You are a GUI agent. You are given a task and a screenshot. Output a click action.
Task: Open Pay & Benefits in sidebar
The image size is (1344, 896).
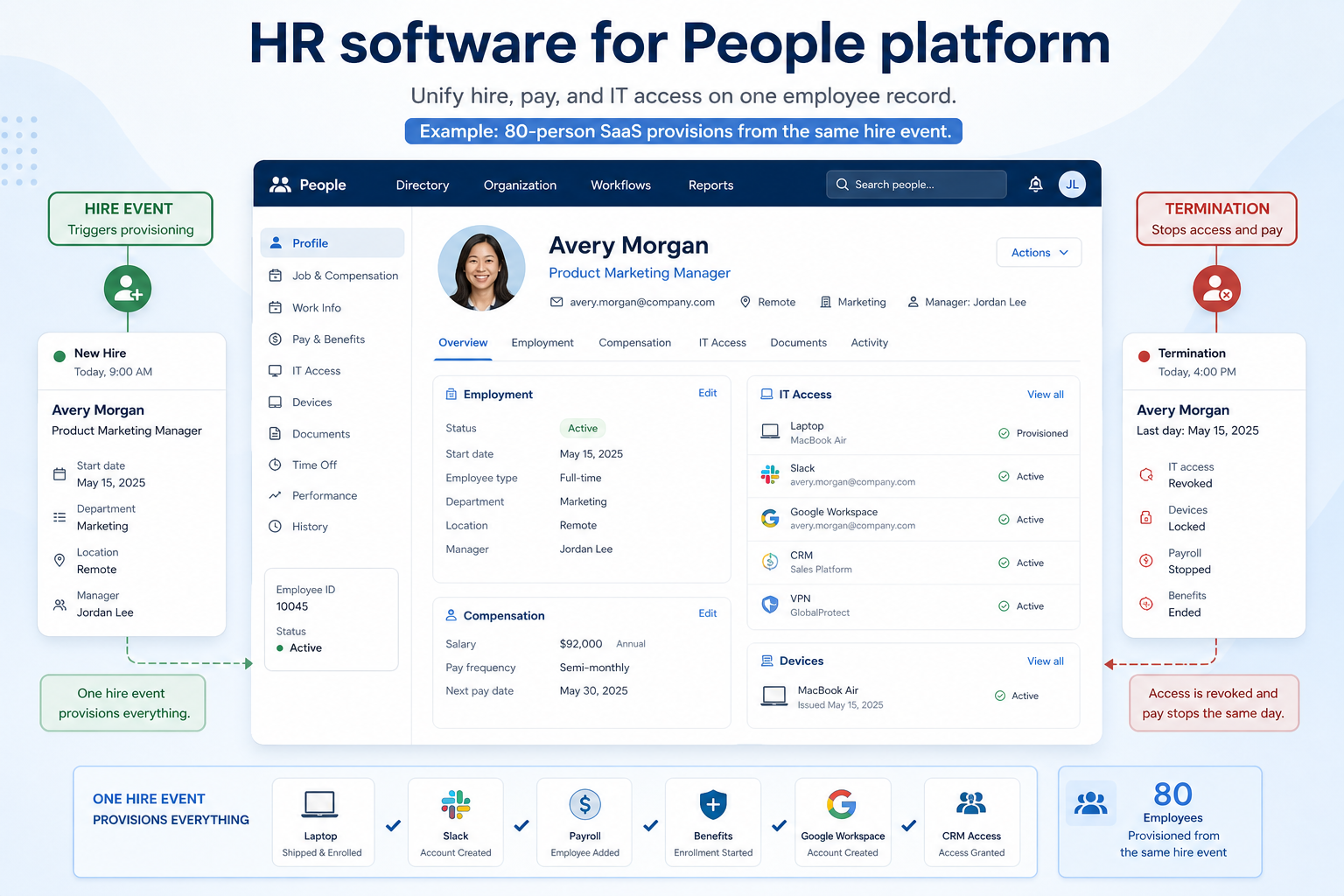click(x=332, y=339)
